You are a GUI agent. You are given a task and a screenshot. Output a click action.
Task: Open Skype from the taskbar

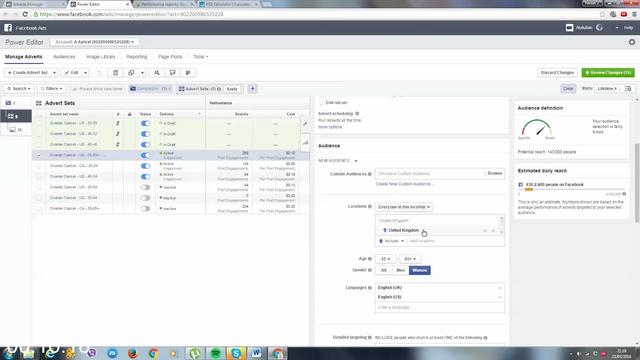pyautogui.click(x=236, y=353)
